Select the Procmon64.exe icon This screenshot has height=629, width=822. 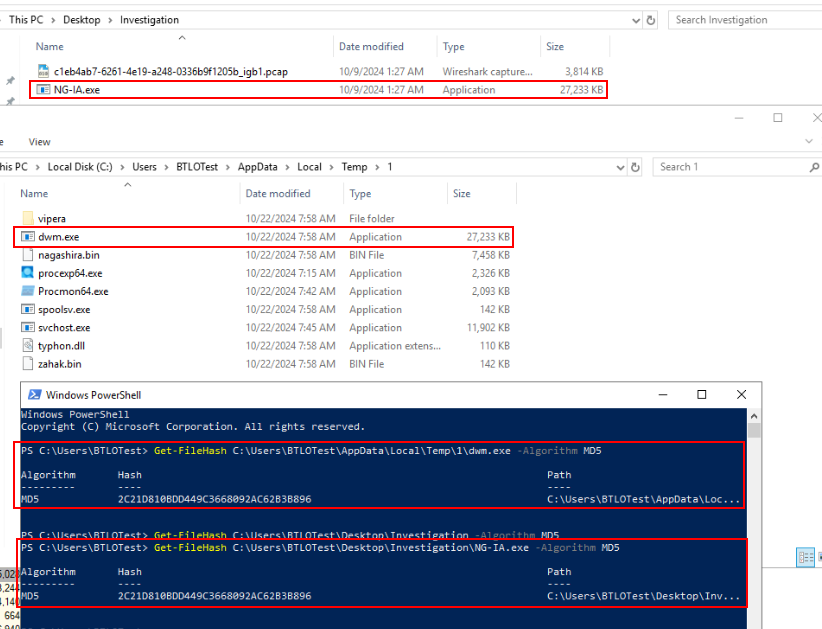[x=28, y=291]
